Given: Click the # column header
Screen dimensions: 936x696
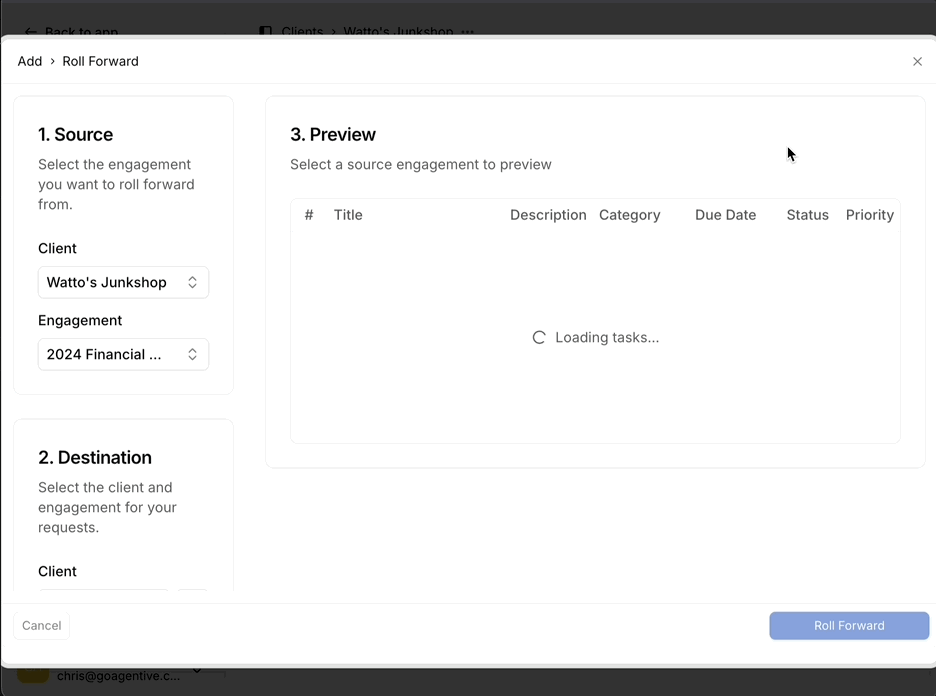Looking at the screenshot, I should tap(309, 215).
